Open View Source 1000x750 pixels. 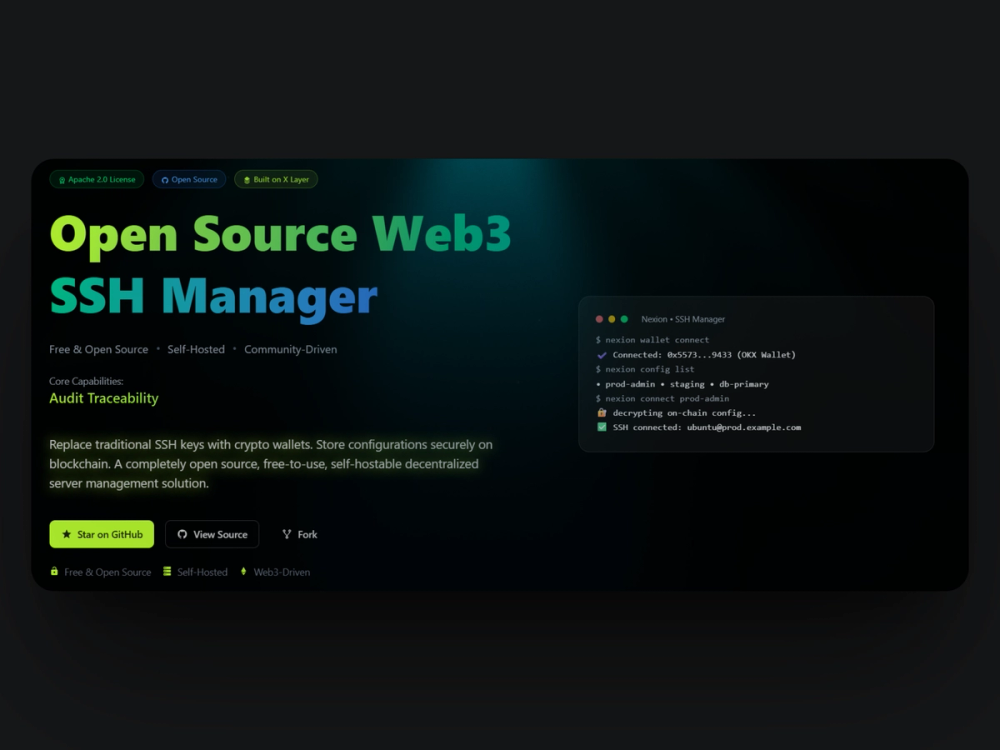tap(212, 534)
